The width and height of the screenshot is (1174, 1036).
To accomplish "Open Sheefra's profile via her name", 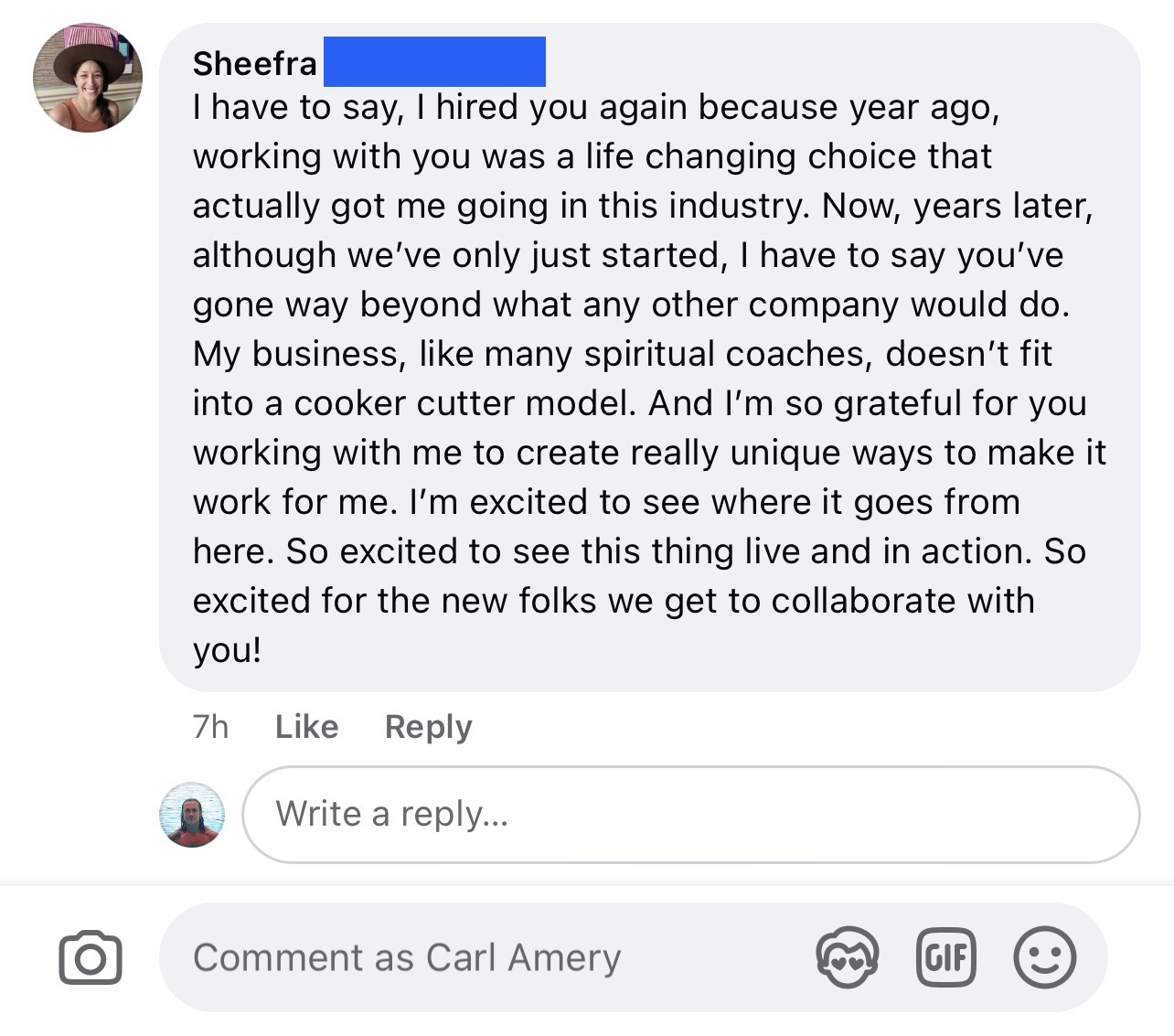I will 254,63.
